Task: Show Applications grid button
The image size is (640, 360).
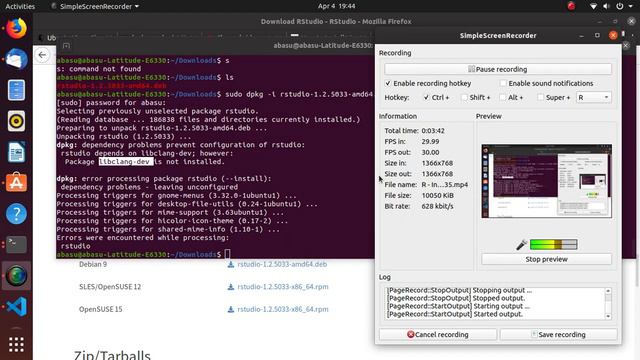Action: 16,344
